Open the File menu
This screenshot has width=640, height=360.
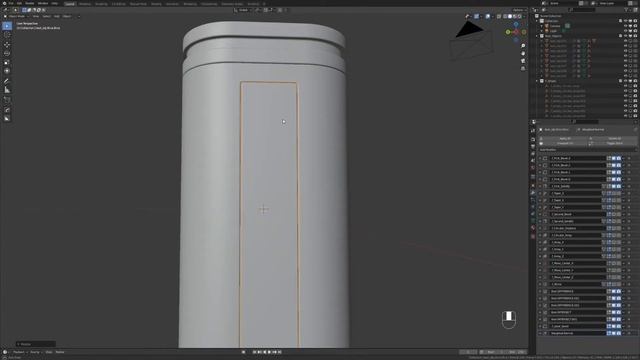[x=11, y=3]
